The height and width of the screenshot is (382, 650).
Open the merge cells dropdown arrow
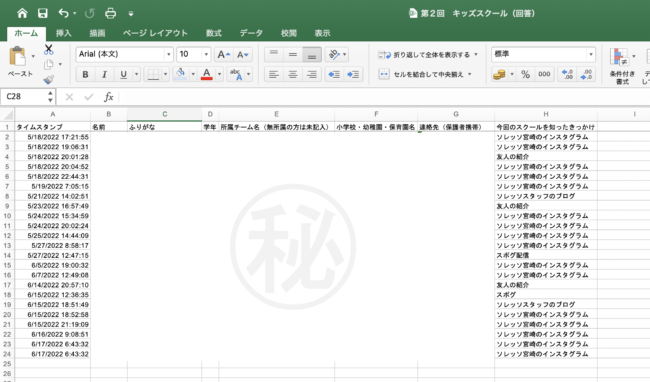(x=470, y=74)
